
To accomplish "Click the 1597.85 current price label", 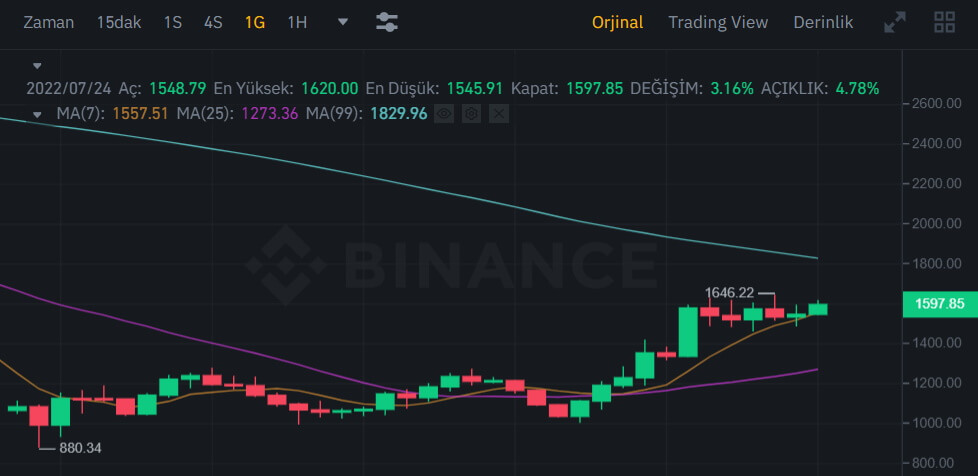I will 939,304.
